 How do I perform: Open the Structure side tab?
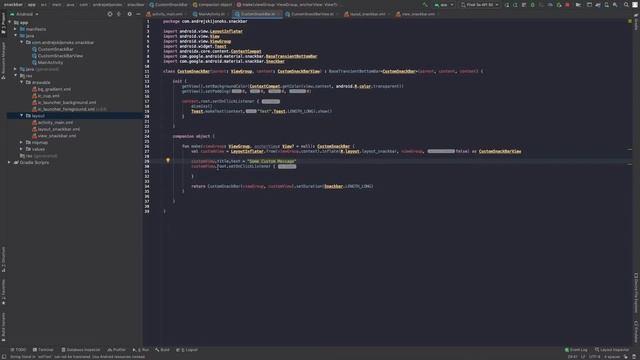point(3,260)
